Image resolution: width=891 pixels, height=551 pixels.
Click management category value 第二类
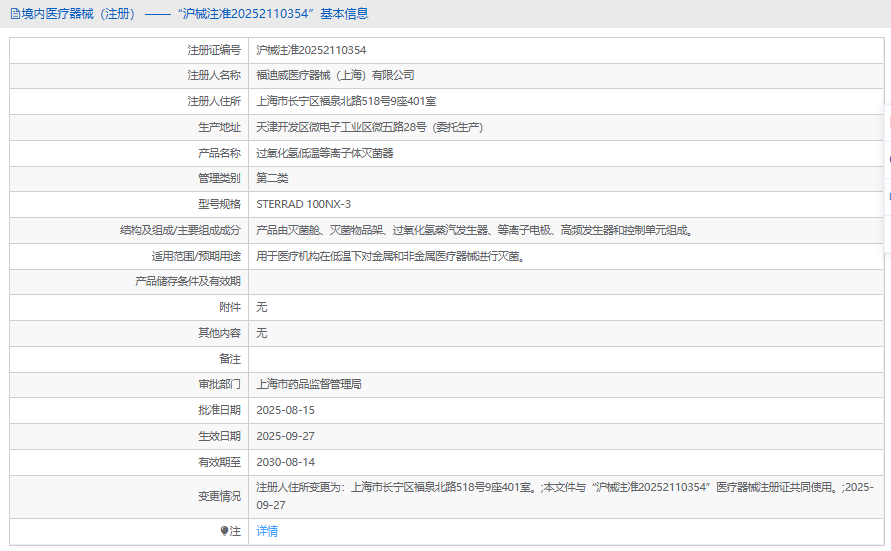click(272, 178)
